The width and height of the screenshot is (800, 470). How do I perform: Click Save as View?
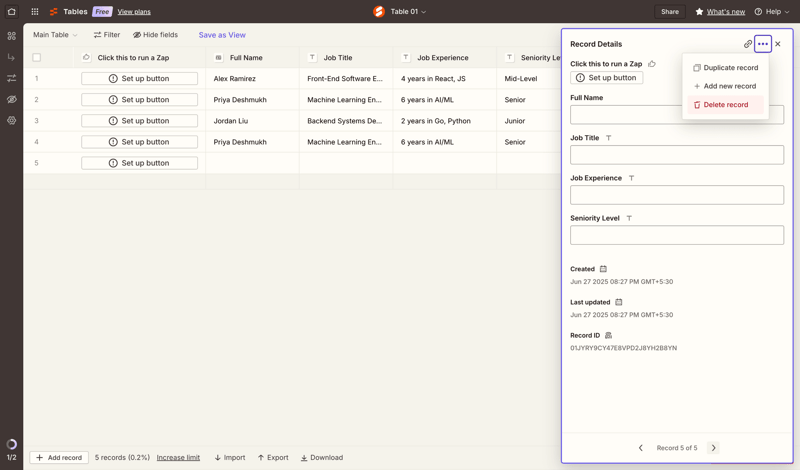click(222, 35)
